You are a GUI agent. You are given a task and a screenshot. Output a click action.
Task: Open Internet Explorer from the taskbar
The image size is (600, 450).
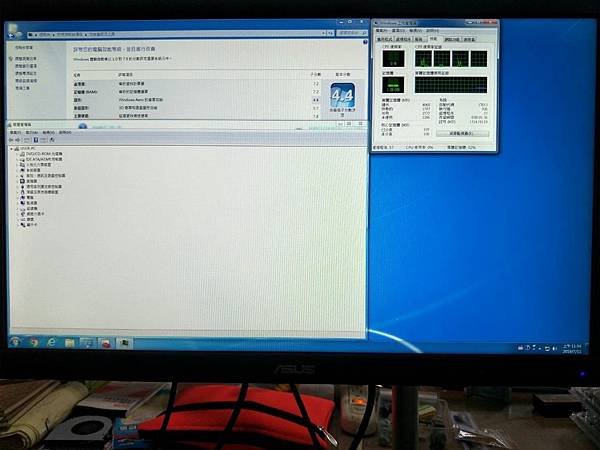51,342
